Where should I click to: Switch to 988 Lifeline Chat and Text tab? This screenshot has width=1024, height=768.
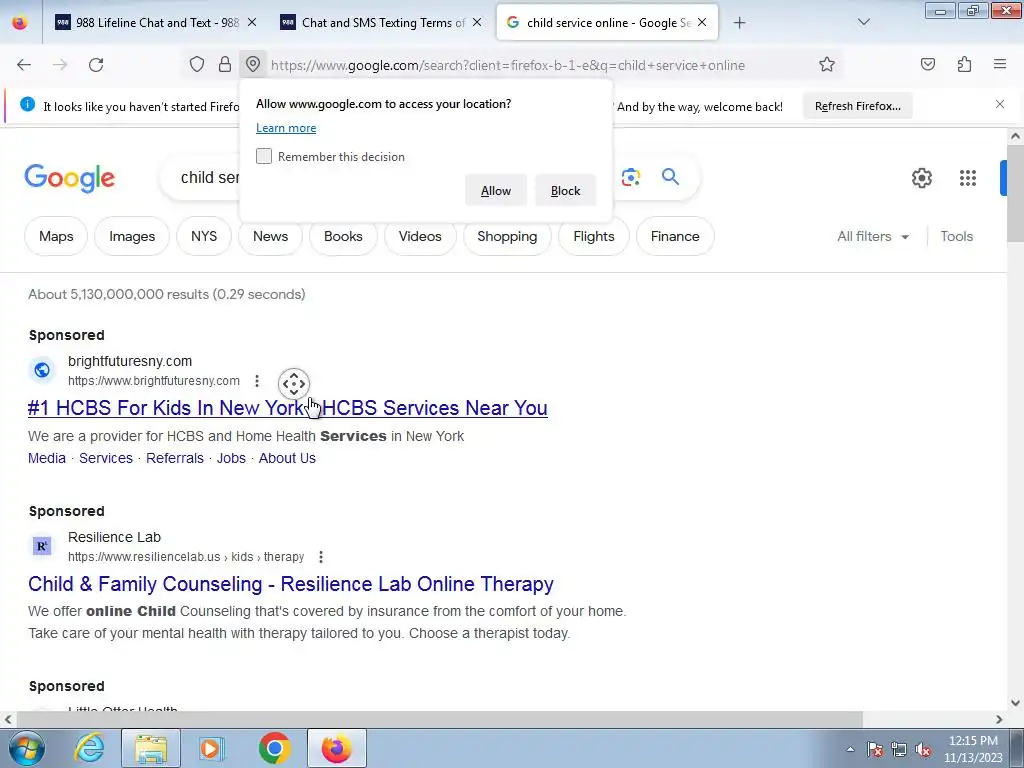[147, 23]
